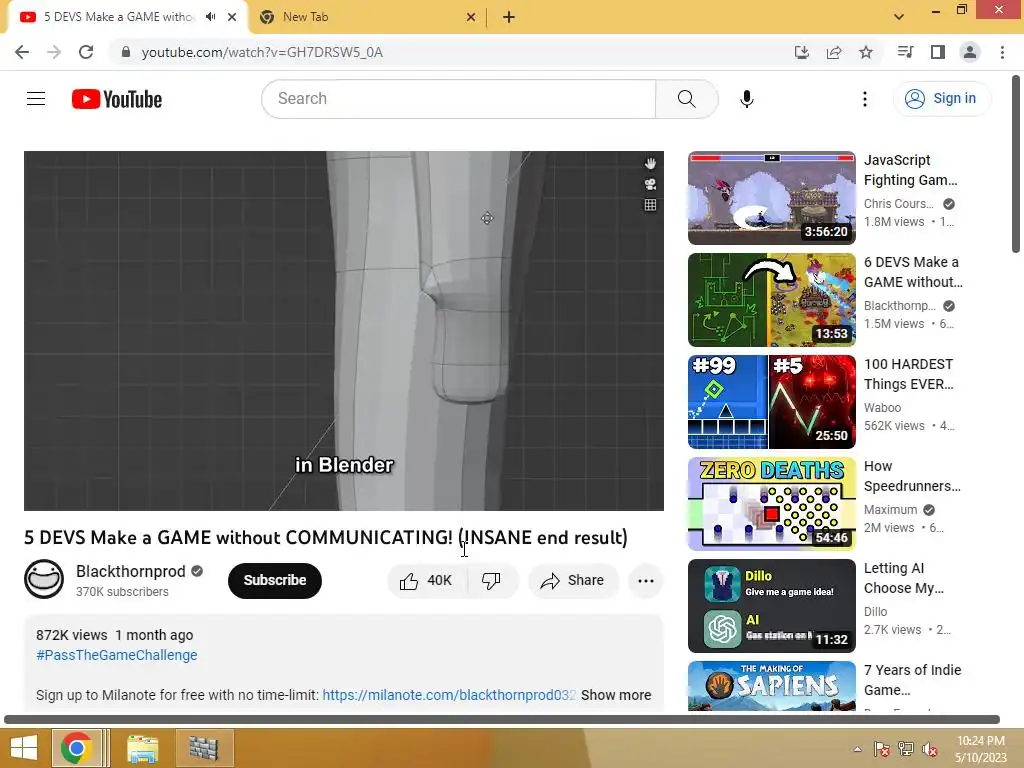Click the magnifier search button
Viewport: 1024px width, 768px height.
point(686,99)
